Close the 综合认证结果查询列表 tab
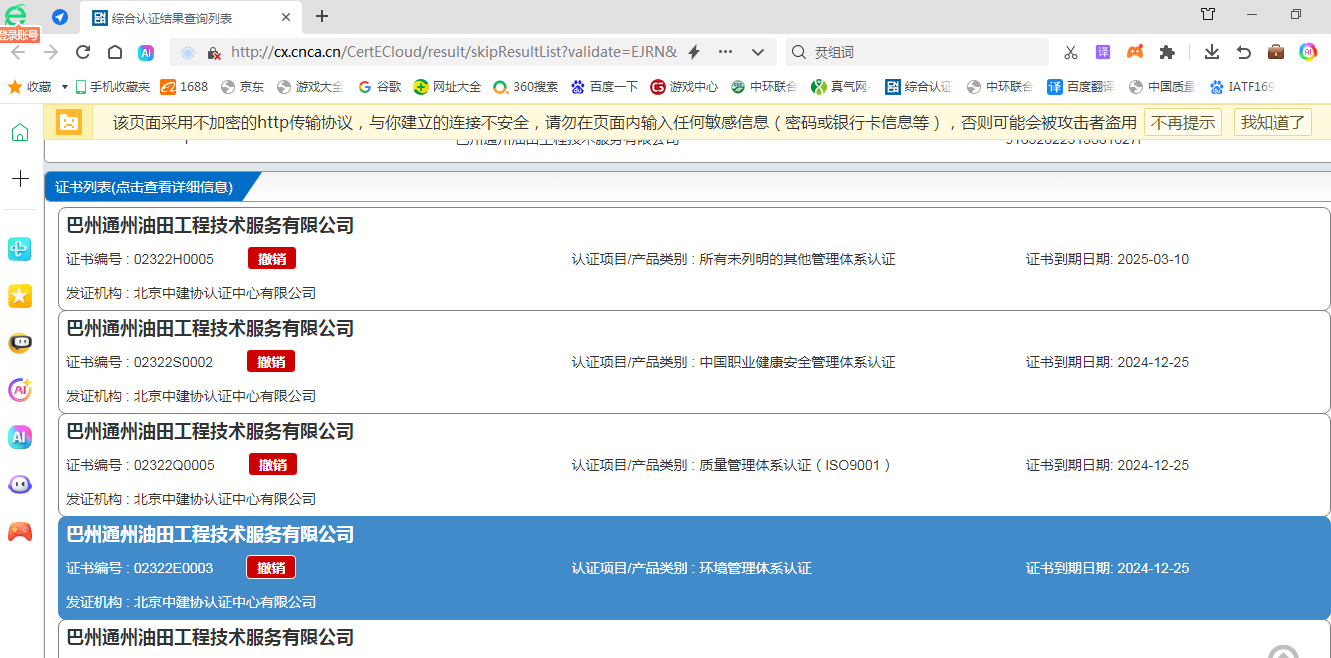 click(x=286, y=17)
